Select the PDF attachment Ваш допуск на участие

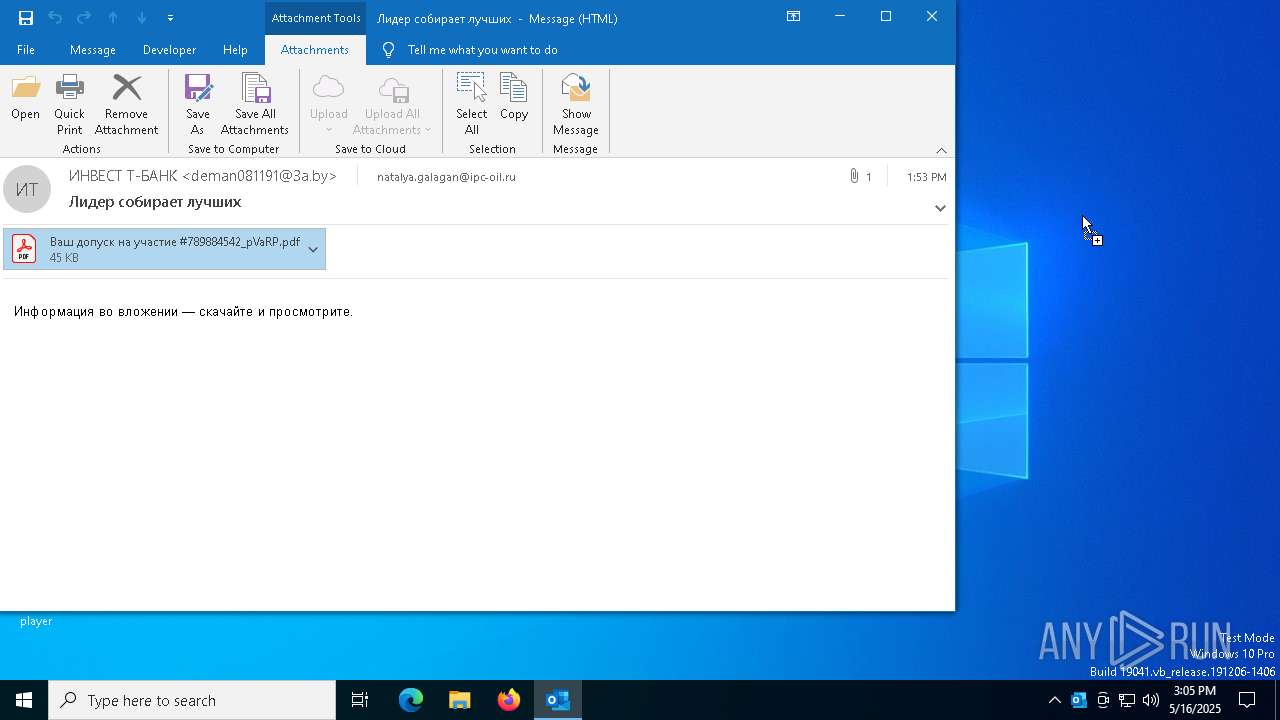[x=164, y=250]
